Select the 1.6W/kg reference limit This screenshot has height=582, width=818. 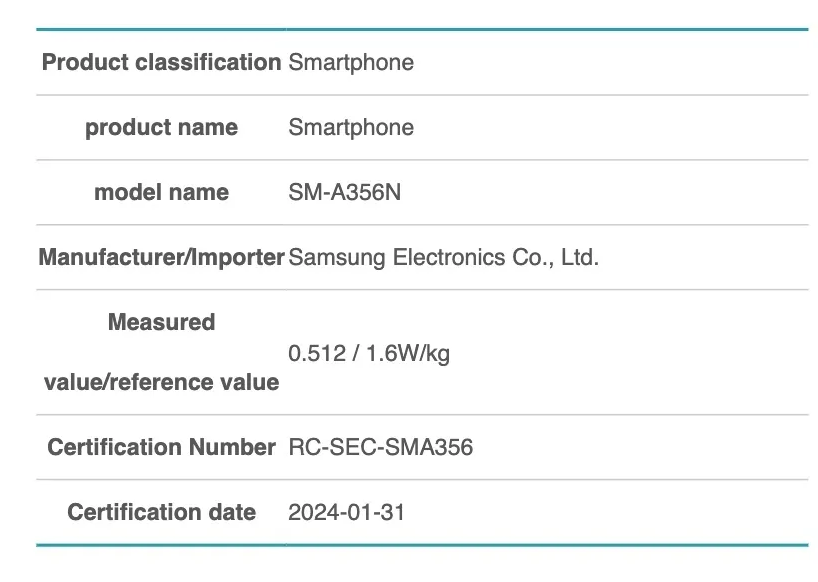pos(404,354)
